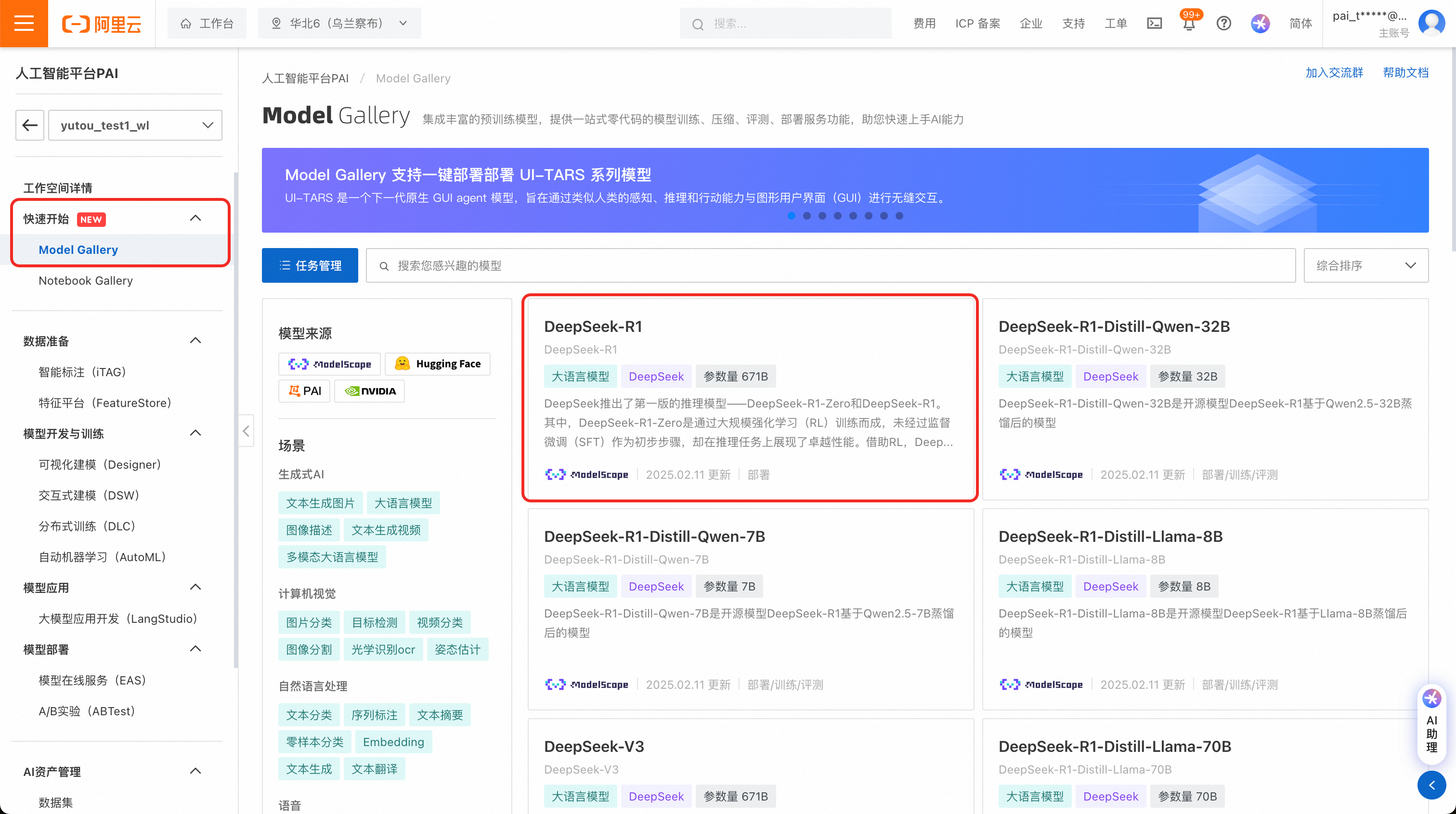This screenshot has width=1456, height=814.
Task: Select the third banner carousel dot
Action: pyautogui.click(x=822, y=216)
